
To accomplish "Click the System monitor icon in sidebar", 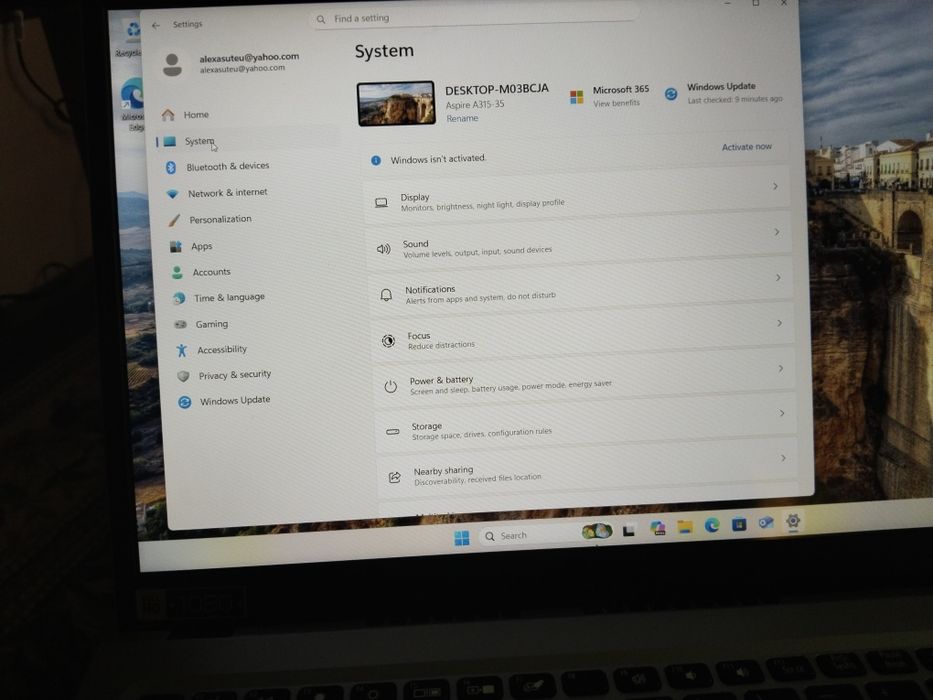I will pyautogui.click(x=170, y=141).
